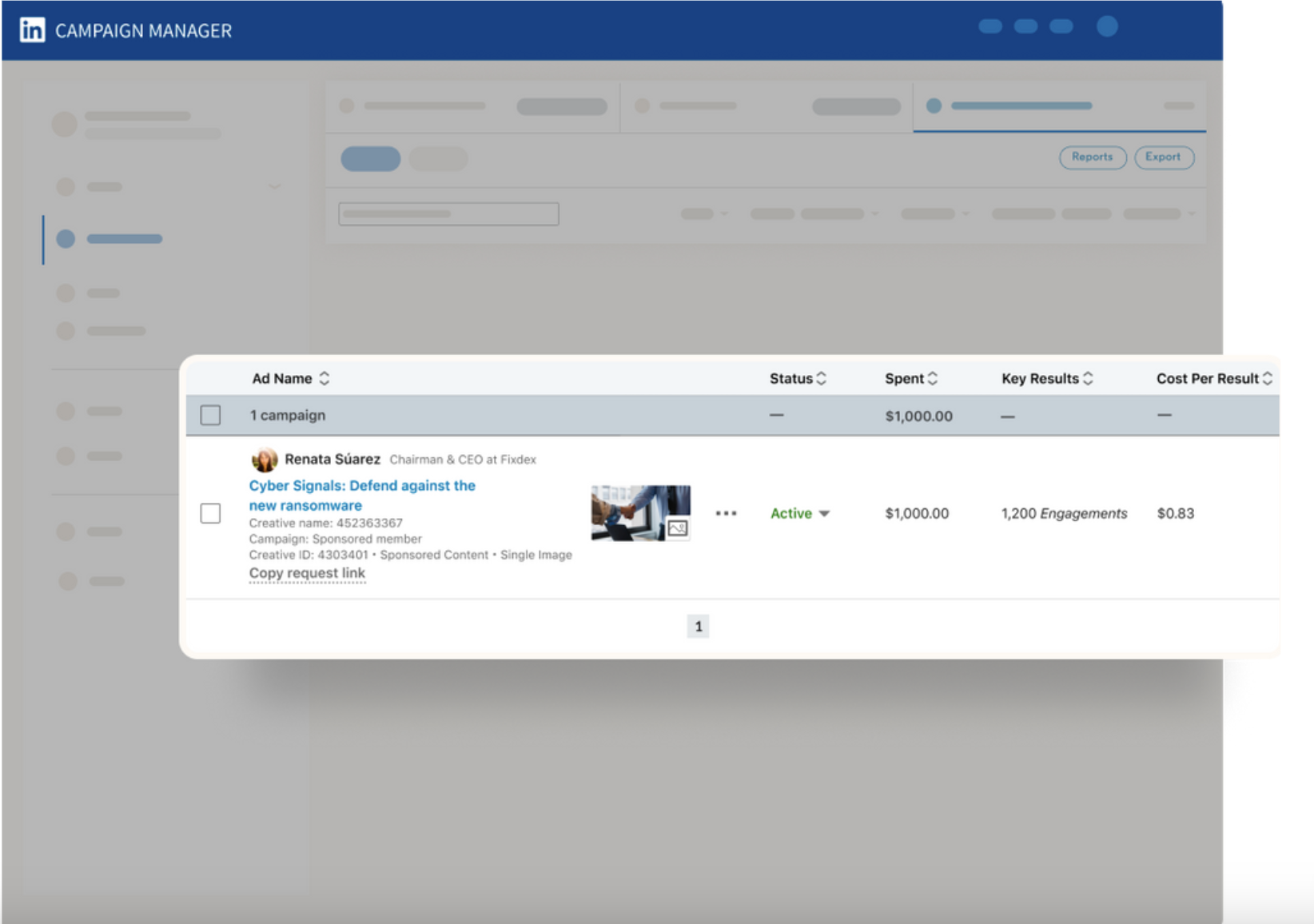The width and height of the screenshot is (1314, 924).
Task: Click the round account avatar in header
Action: (1107, 26)
